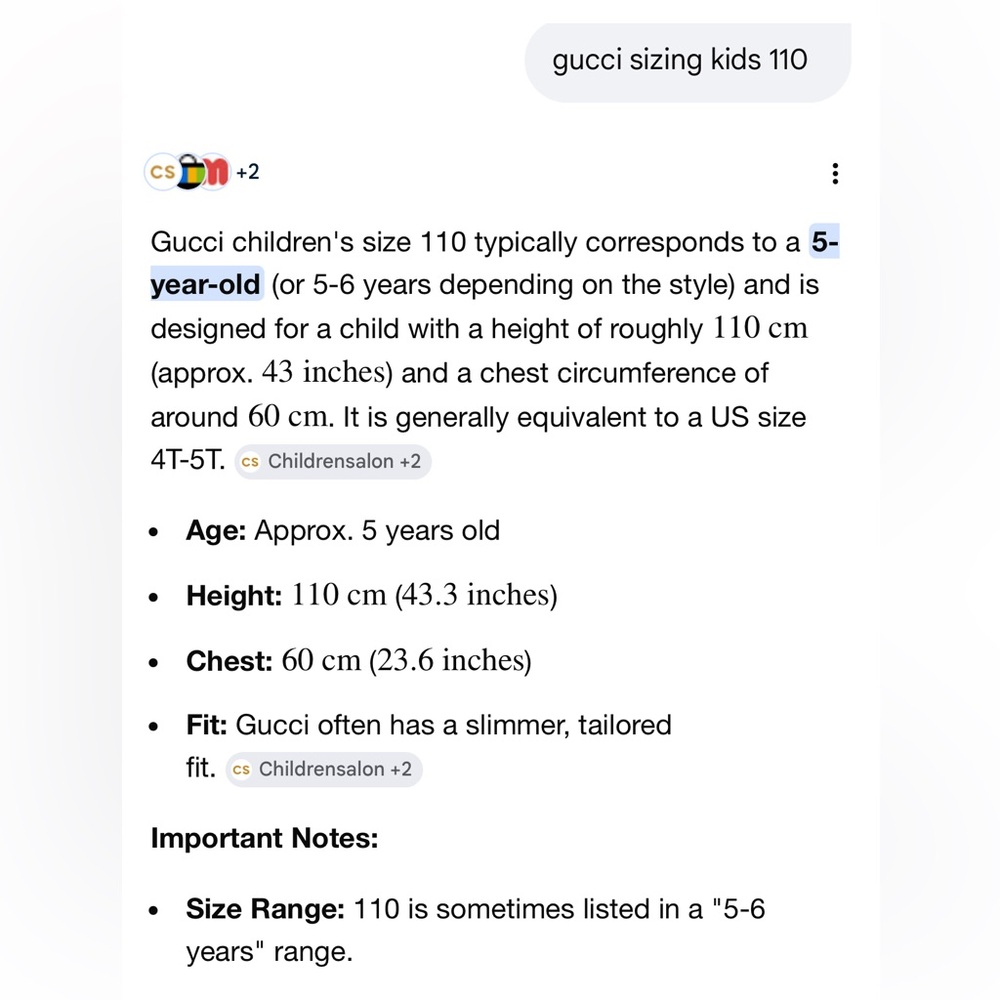
Task: Click the red M source icon
Action: click(216, 172)
